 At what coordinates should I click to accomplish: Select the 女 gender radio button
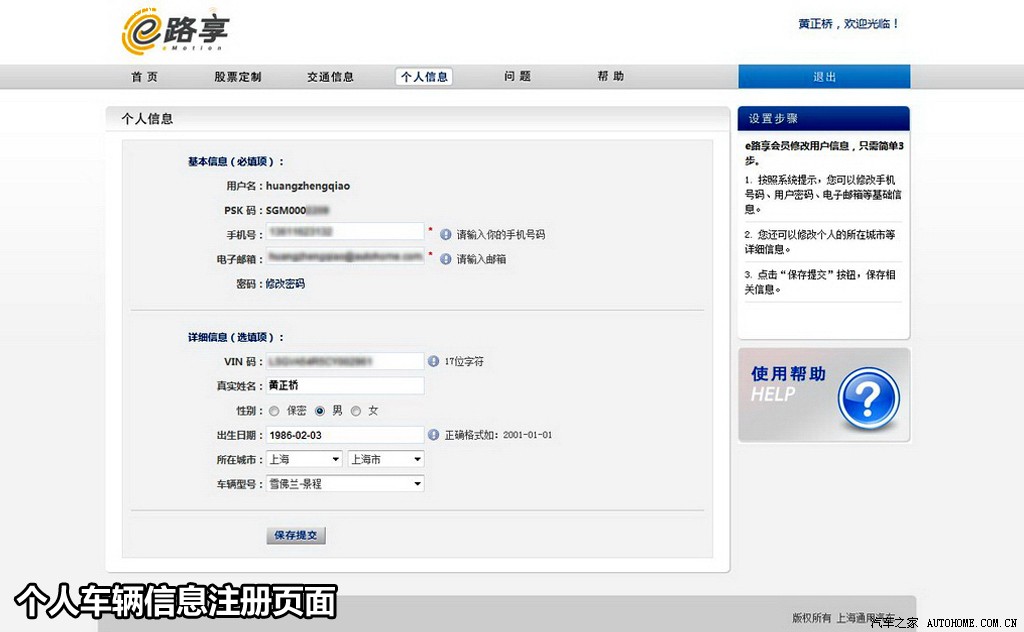[x=356, y=411]
